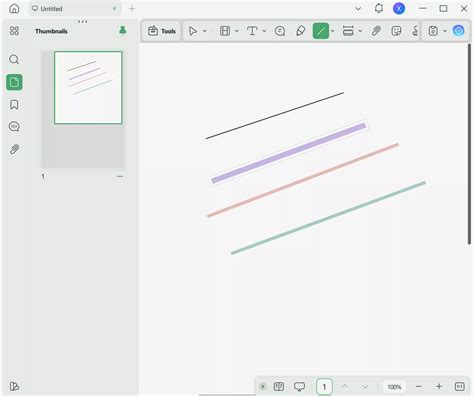This screenshot has width=474, height=396.
Task: Switch to the Untitled document tab
Action: pos(74,9)
